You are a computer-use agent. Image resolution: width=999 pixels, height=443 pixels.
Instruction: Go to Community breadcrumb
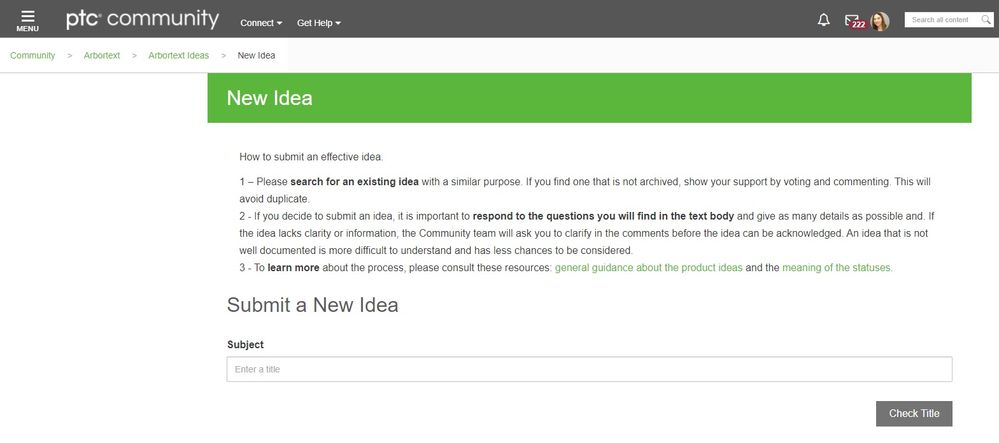(33, 55)
